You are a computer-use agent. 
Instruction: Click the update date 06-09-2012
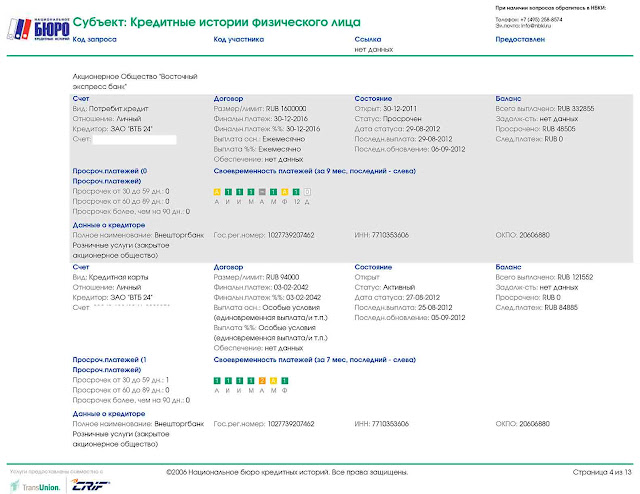tap(448, 149)
